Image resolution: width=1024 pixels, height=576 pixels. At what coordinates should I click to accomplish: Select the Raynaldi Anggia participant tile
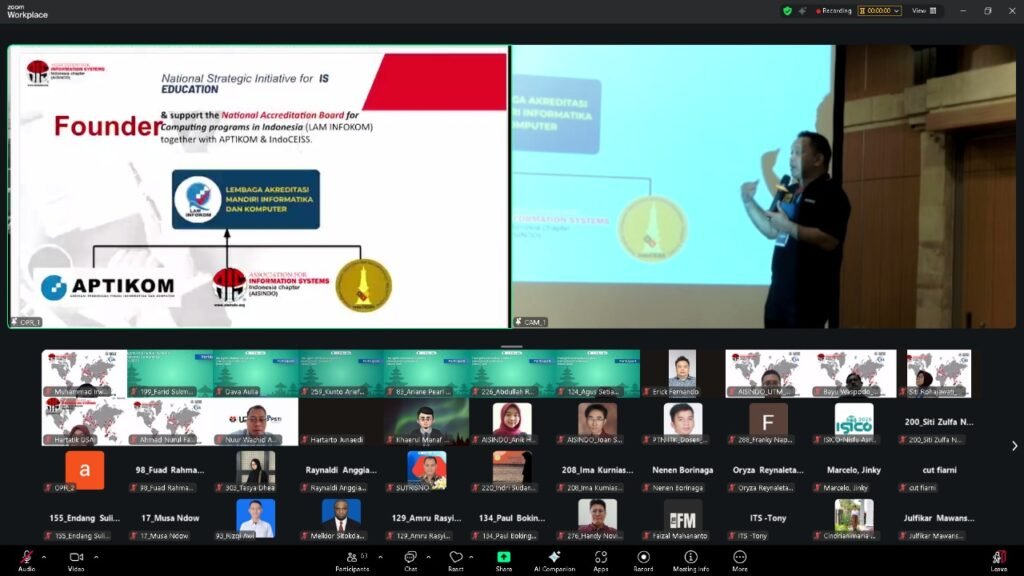point(341,470)
